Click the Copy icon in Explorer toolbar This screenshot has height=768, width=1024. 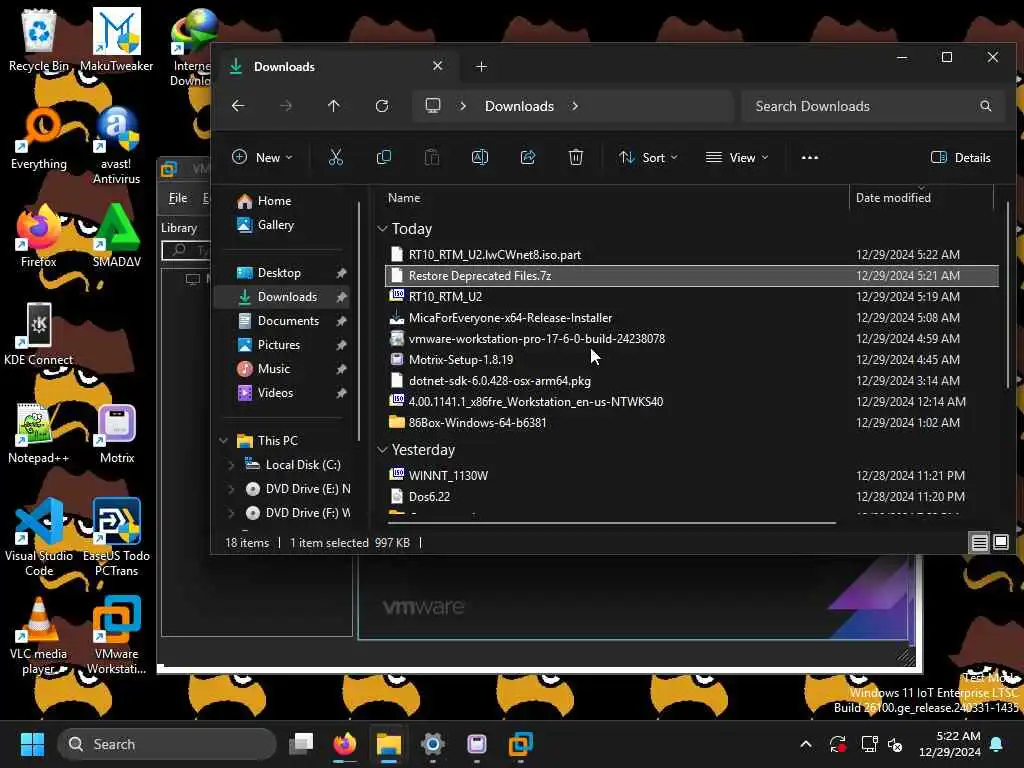pyautogui.click(x=384, y=157)
